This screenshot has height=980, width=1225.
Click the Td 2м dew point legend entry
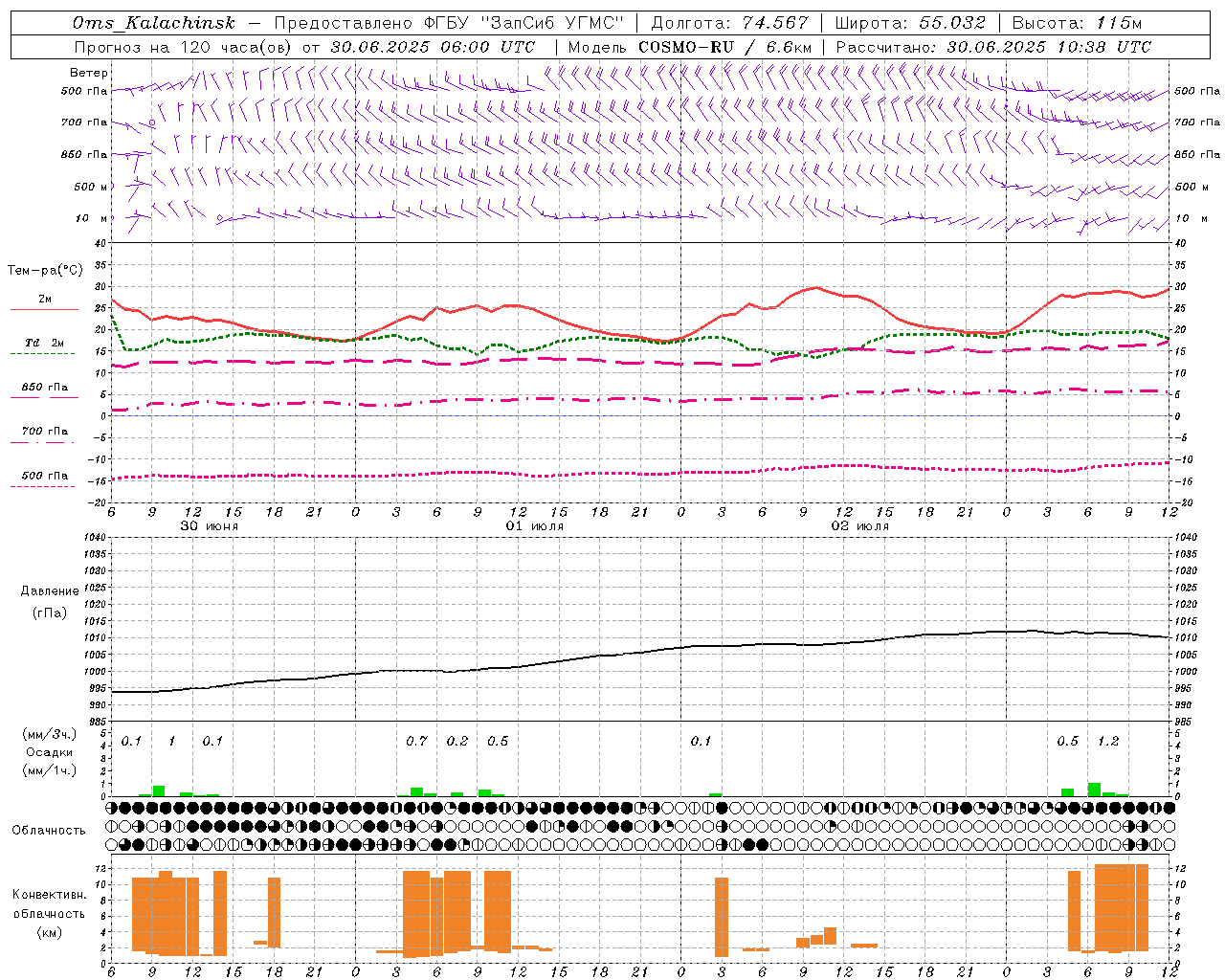[x=45, y=343]
